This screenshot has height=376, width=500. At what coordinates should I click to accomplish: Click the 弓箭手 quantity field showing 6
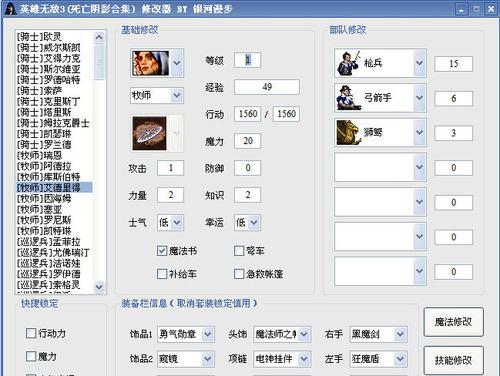click(x=453, y=98)
